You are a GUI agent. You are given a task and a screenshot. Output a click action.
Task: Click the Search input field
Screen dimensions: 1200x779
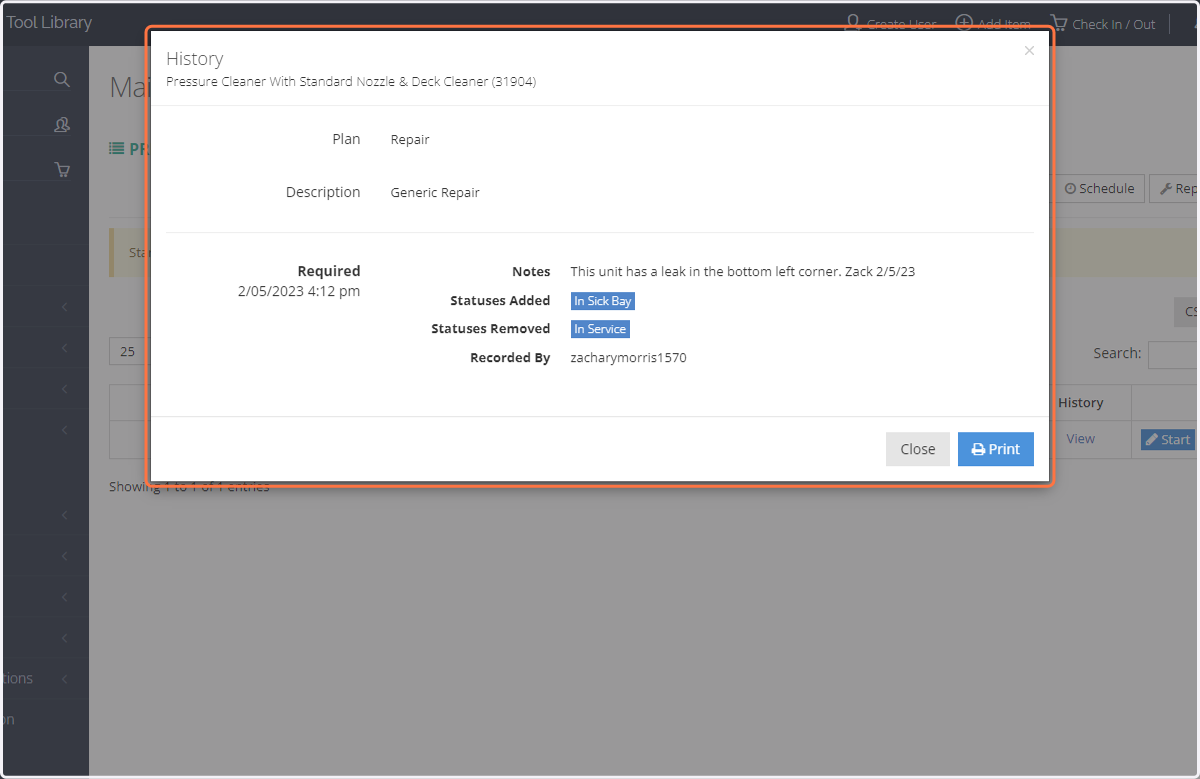pos(1173,354)
